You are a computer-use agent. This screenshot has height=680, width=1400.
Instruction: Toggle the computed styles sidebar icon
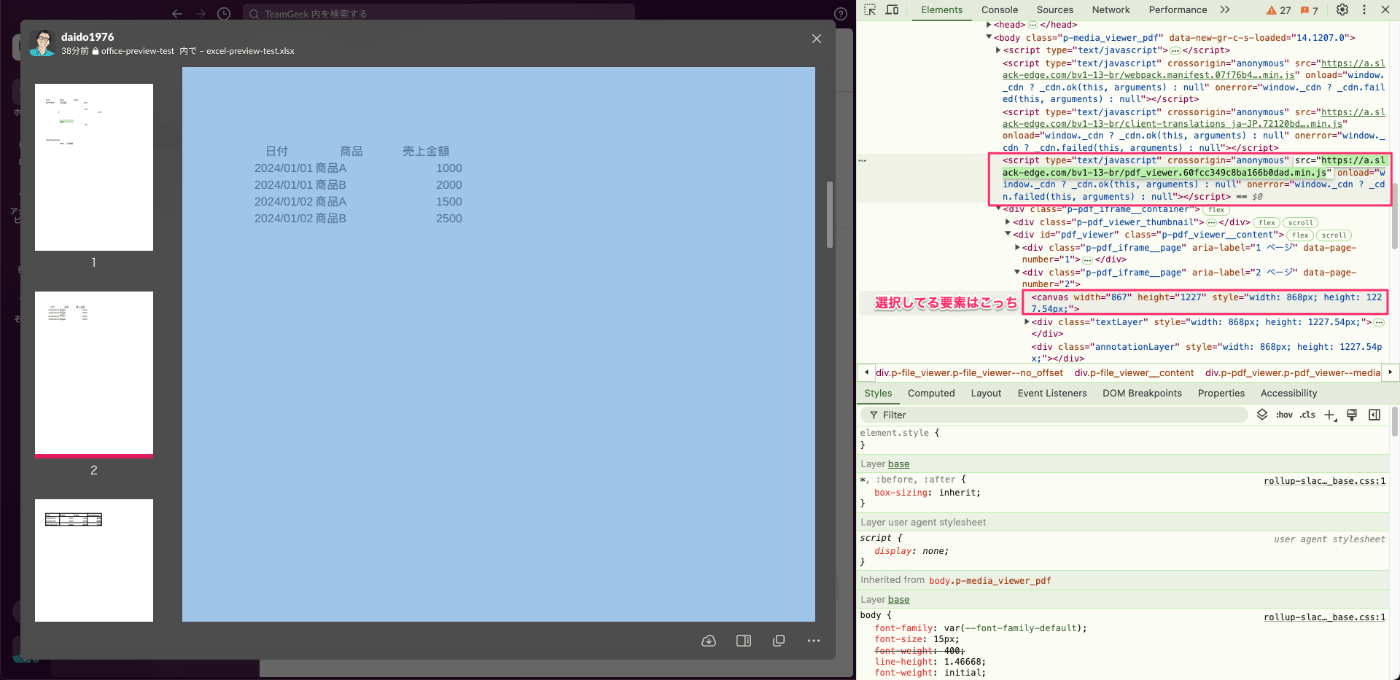pyautogui.click(x=1374, y=414)
